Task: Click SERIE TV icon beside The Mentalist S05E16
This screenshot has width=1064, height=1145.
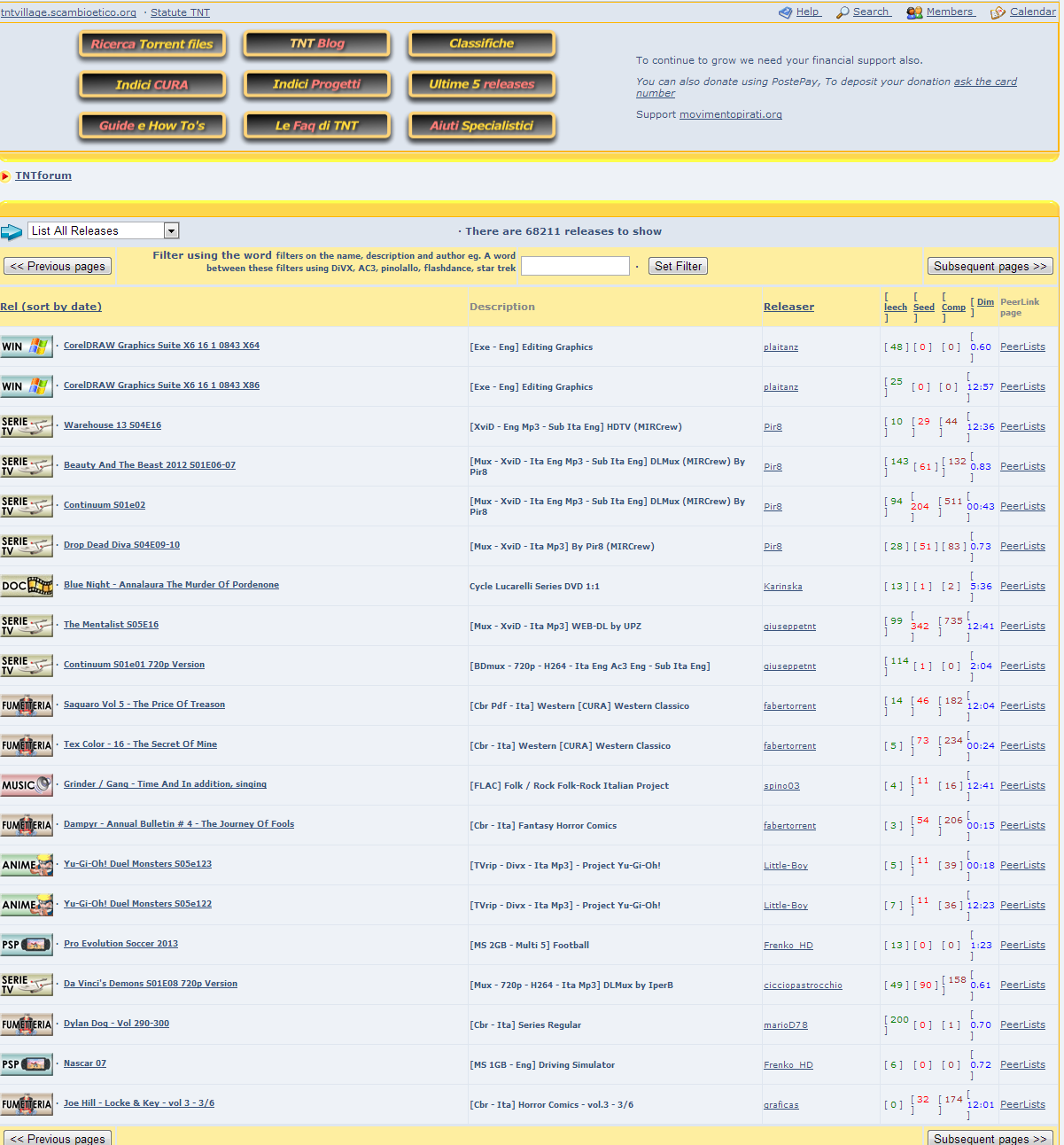Action: pos(27,626)
